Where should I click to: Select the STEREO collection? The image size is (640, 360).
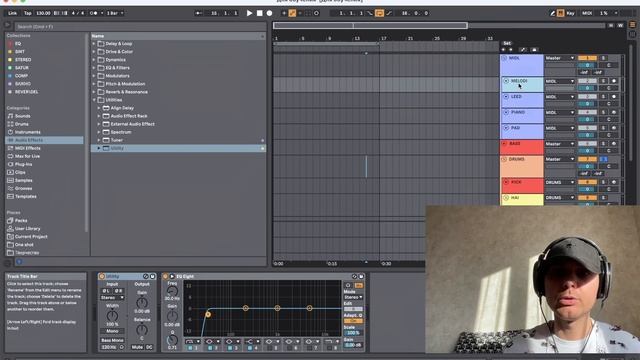23,60
